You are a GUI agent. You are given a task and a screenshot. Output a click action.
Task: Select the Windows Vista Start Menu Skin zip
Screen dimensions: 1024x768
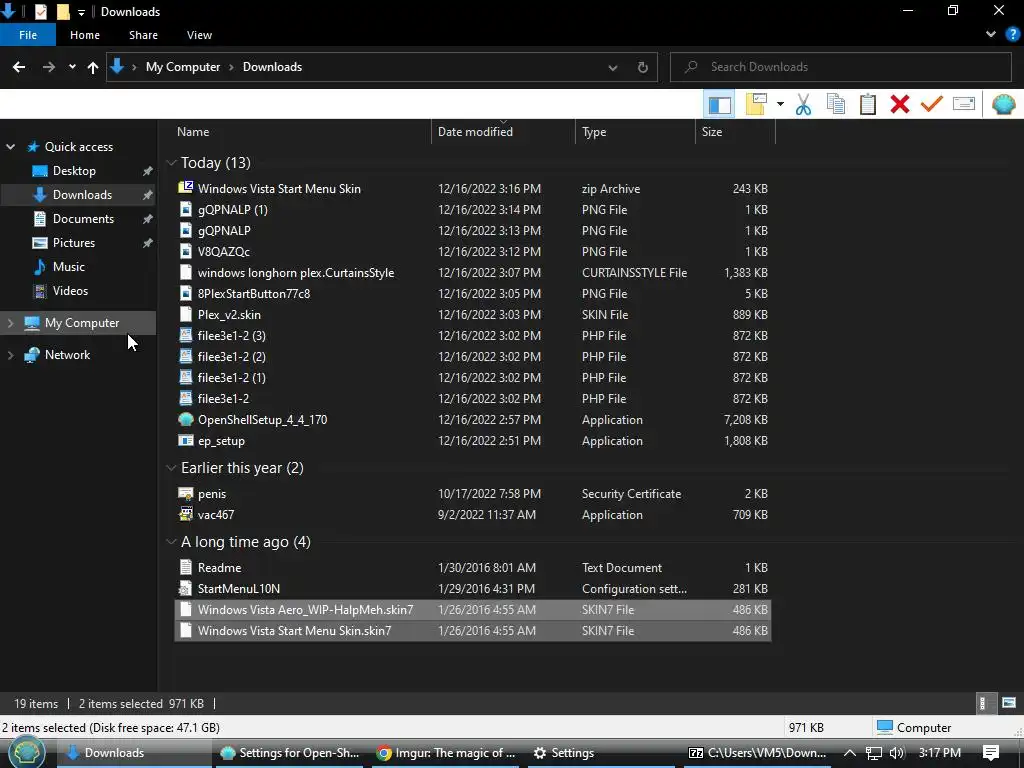coord(473,189)
